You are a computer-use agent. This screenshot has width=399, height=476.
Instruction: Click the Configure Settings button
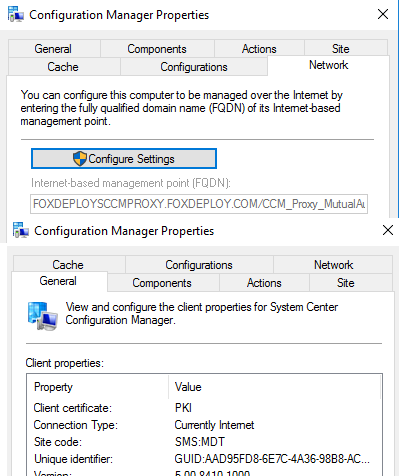[124, 159]
